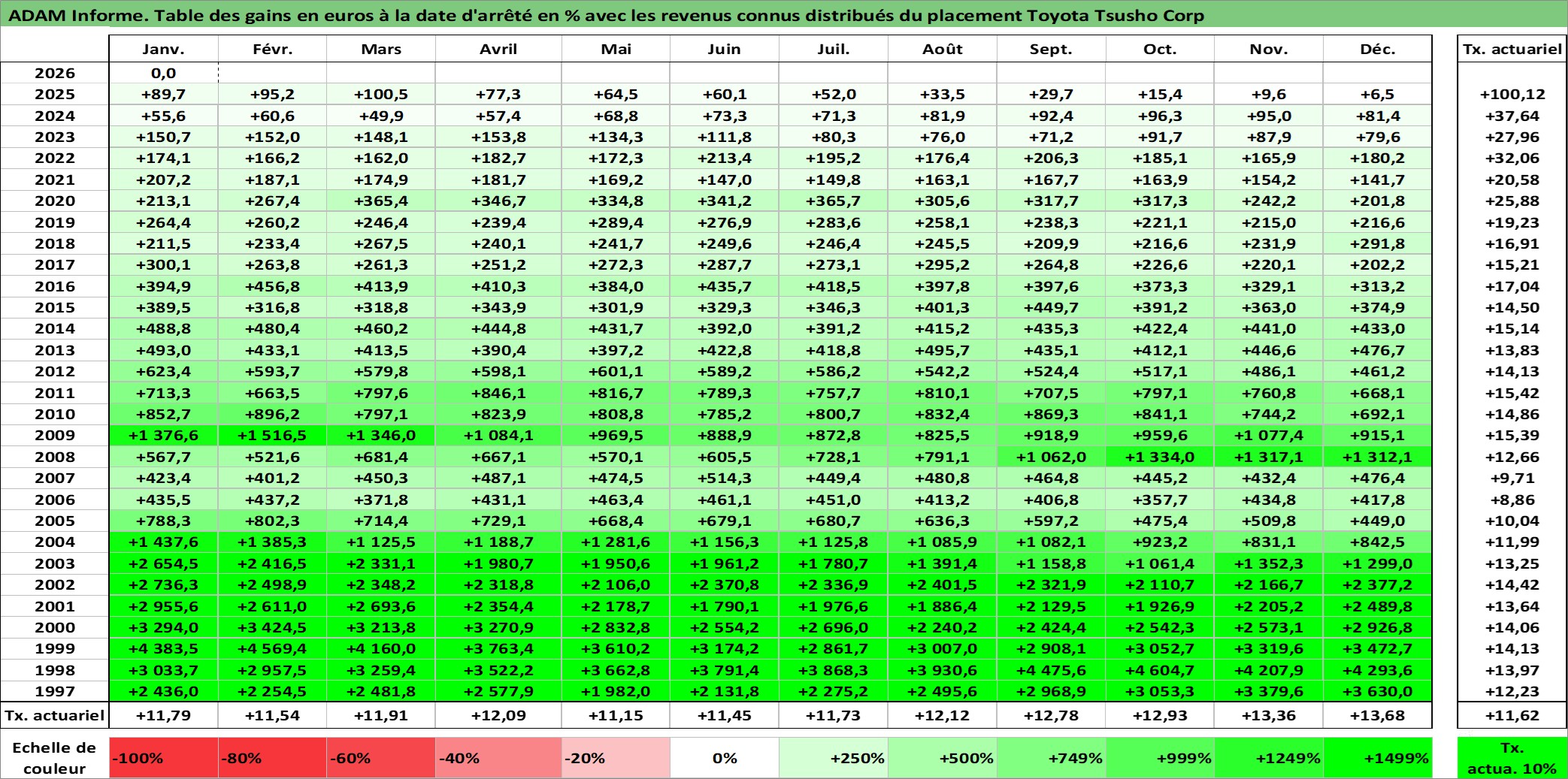
Task: Click the '+456,8' cell for Févr. 2016
Action: [x=272, y=286]
